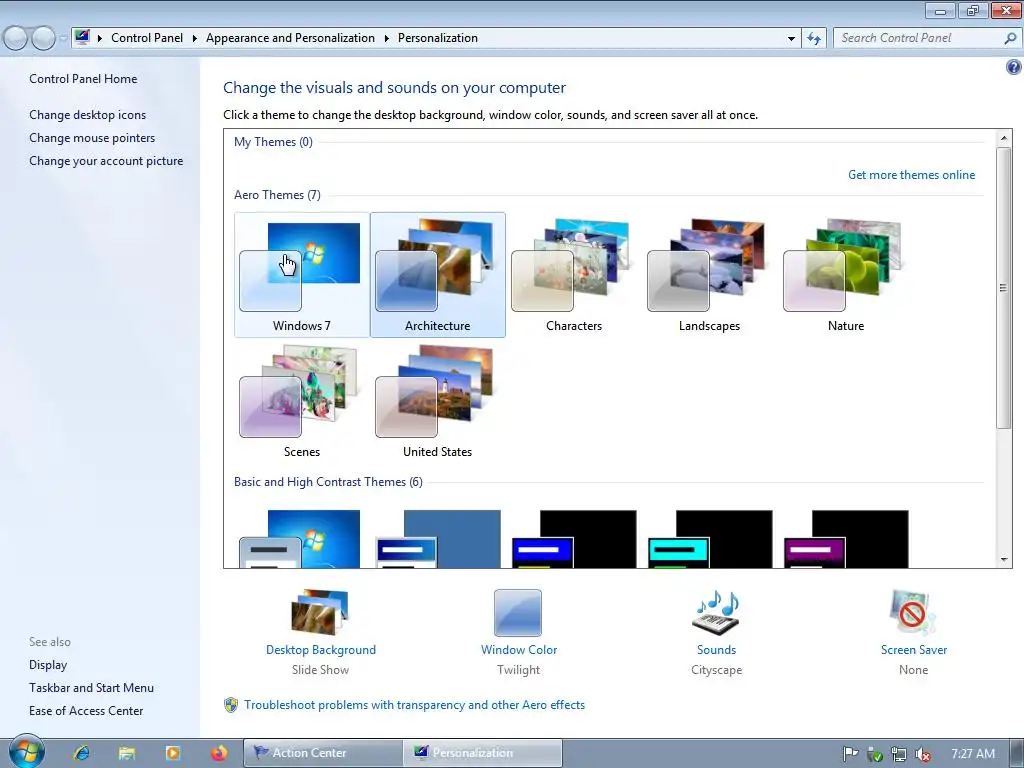
Task: Launch Firefox from taskbar
Action: [x=219, y=753]
